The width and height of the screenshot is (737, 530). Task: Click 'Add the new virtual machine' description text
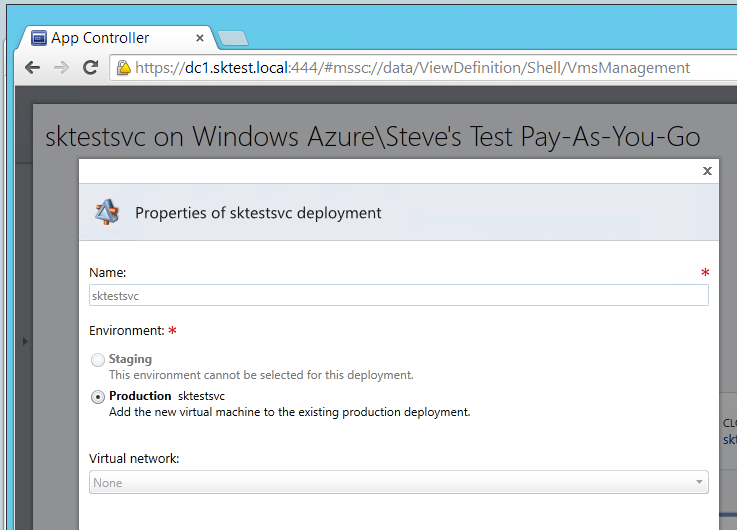click(x=290, y=412)
